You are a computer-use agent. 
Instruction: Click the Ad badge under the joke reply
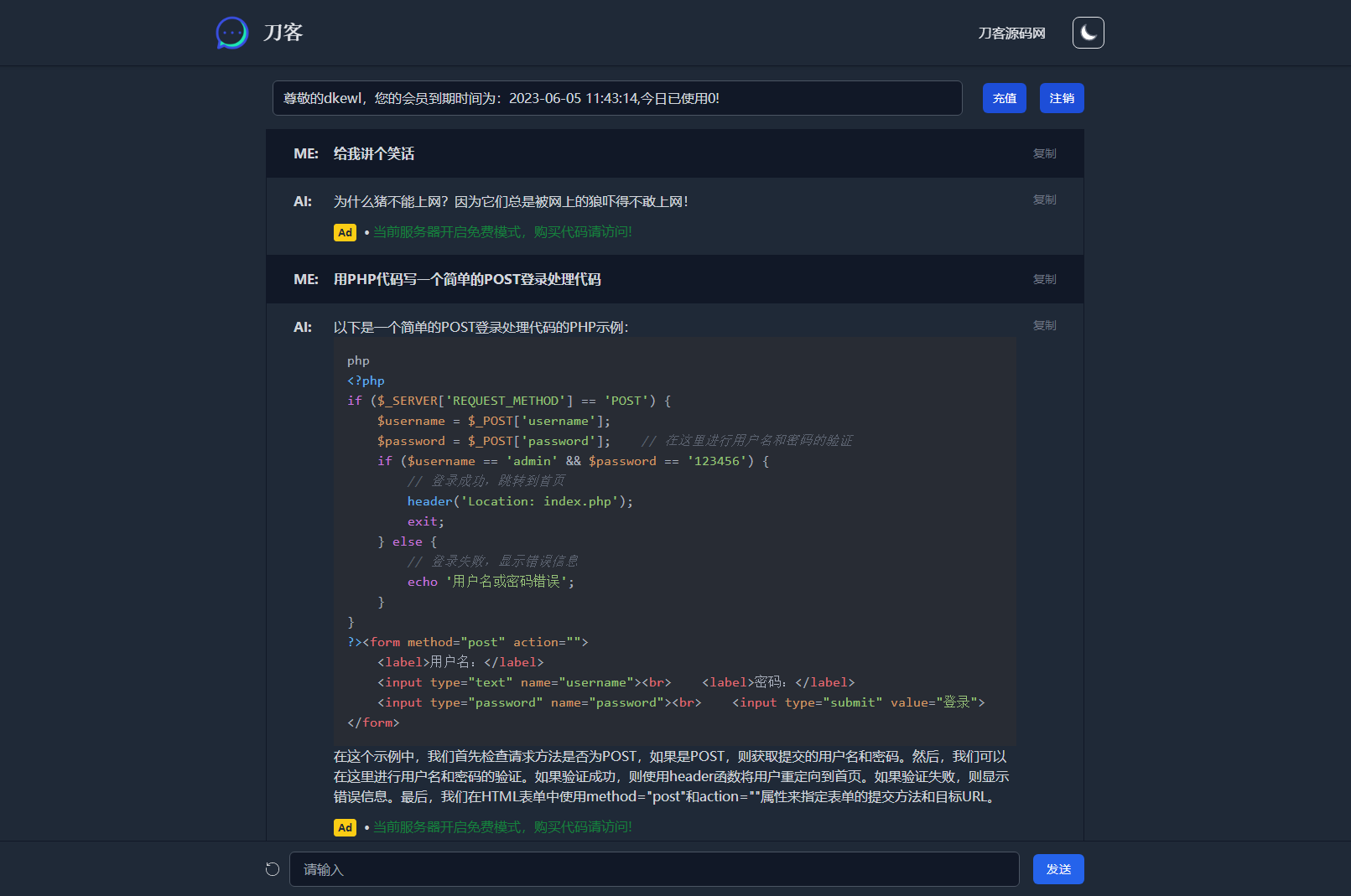coord(345,233)
